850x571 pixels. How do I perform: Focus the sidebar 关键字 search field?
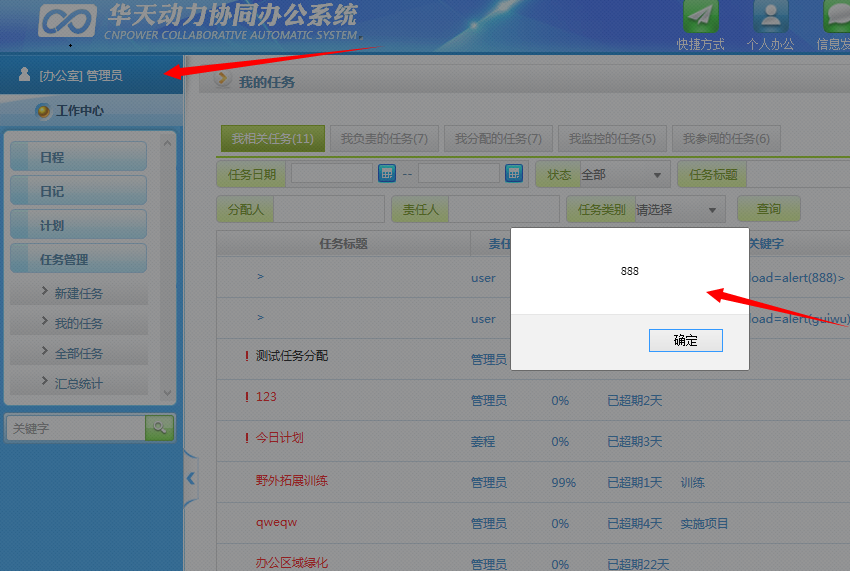point(76,428)
